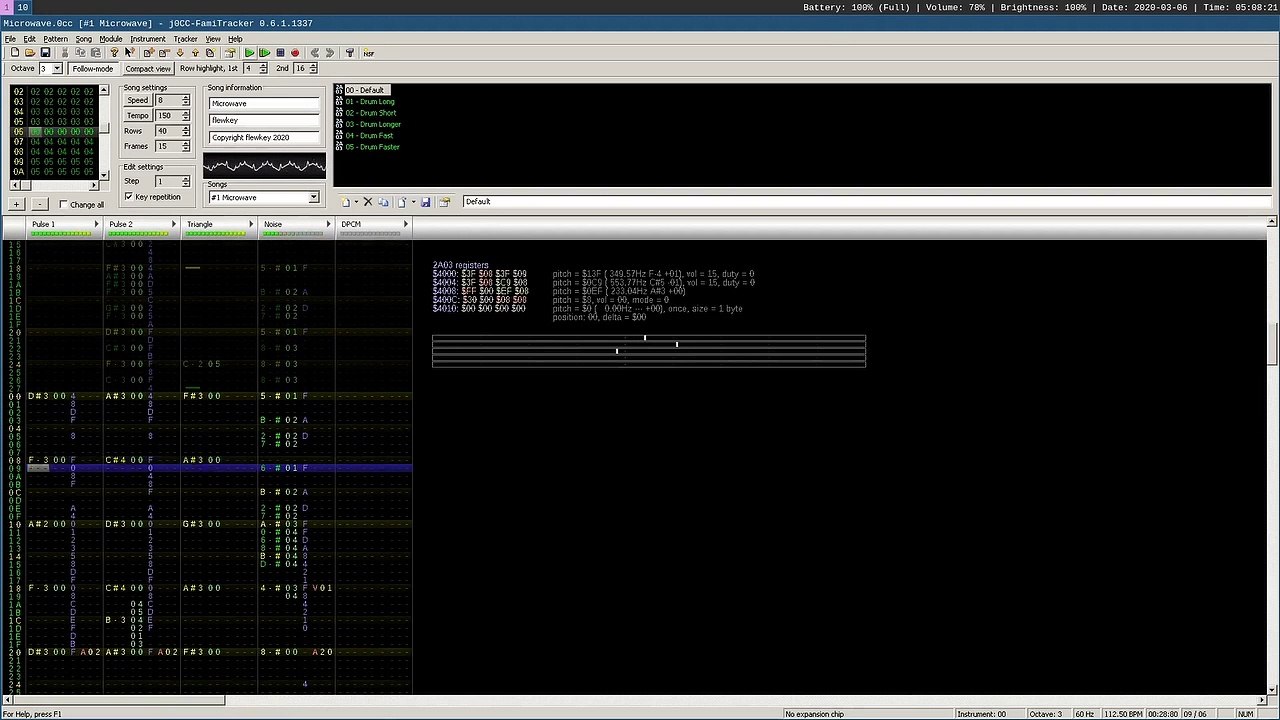Select the 03 - Drum Longer instrument
This screenshot has width=1280, height=720.
[x=373, y=124]
